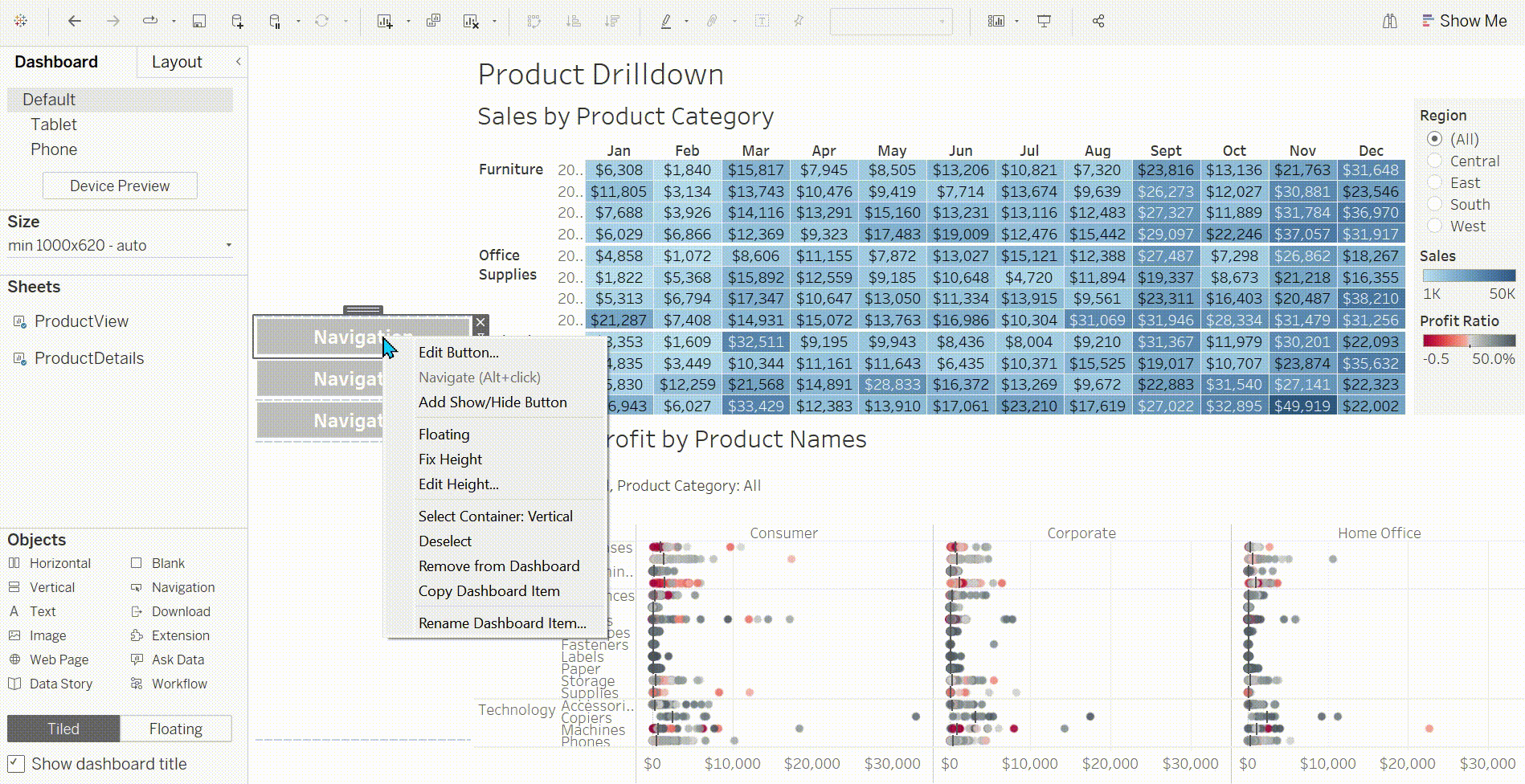
Task: Click the New Worksheet icon
Action: point(385,22)
